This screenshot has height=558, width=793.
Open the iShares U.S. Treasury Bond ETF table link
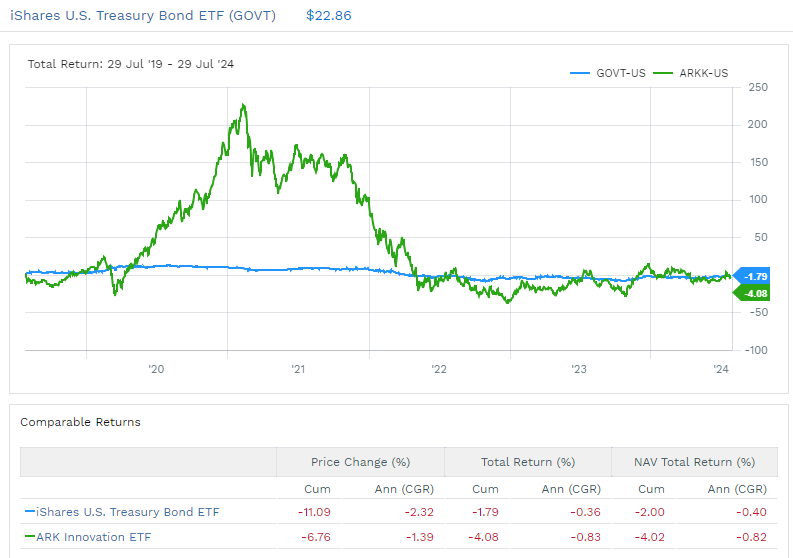pos(128,512)
